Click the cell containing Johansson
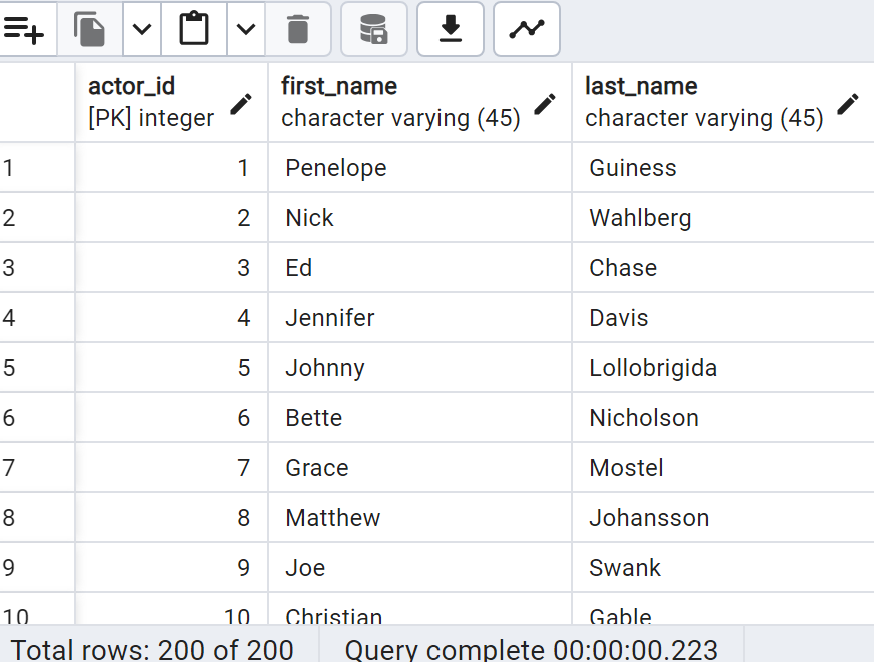 click(x=723, y=518)
